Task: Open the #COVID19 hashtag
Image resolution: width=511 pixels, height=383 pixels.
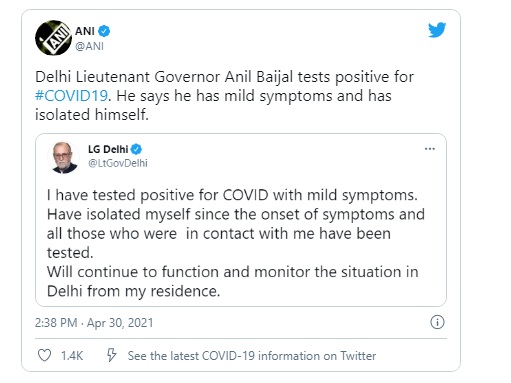Action: 71,96
